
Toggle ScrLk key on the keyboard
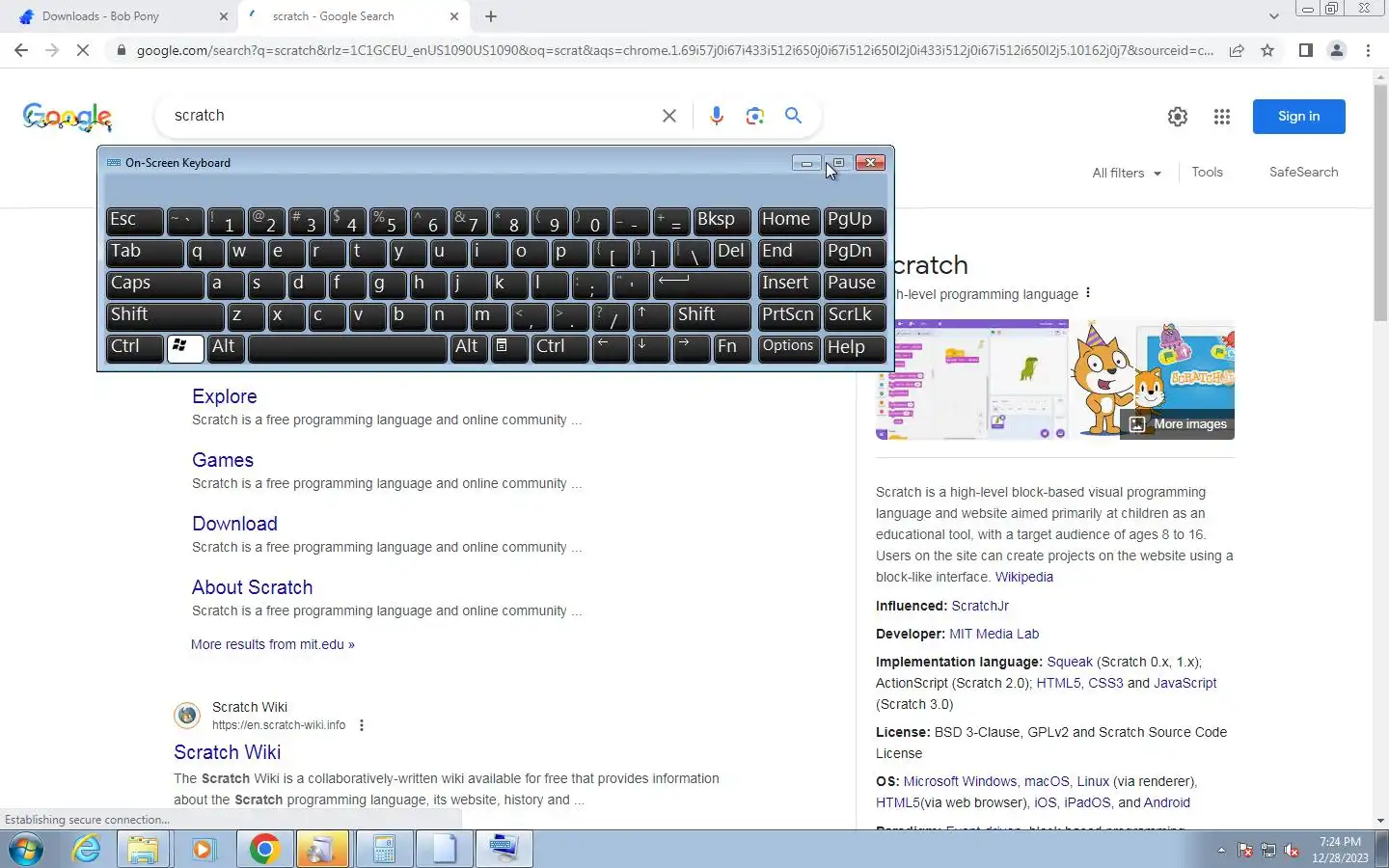(x=855, y=315)
